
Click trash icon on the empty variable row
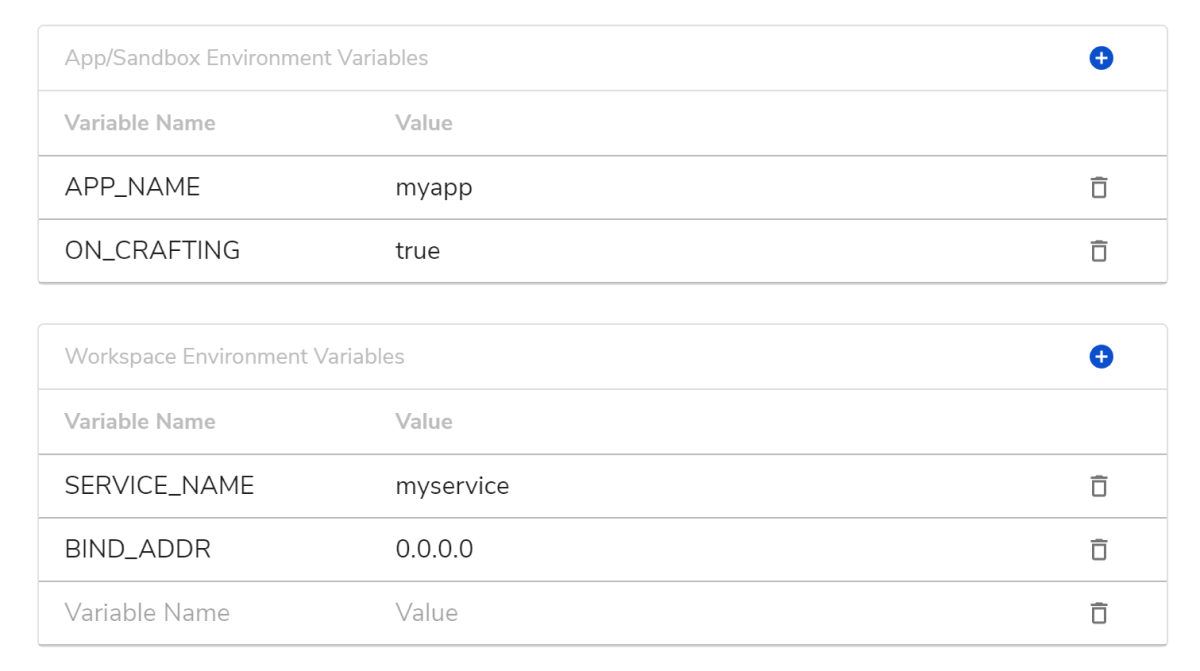pos(1099,613)
